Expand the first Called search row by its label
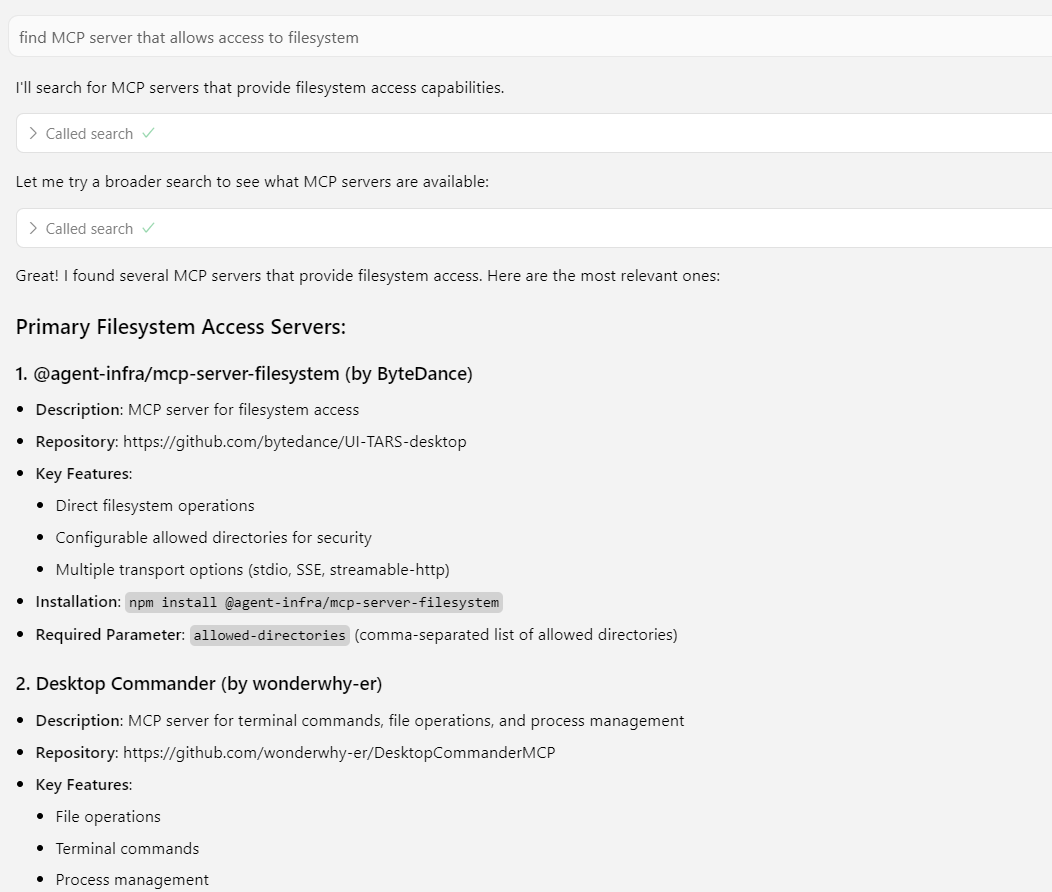 pos(89,134)
